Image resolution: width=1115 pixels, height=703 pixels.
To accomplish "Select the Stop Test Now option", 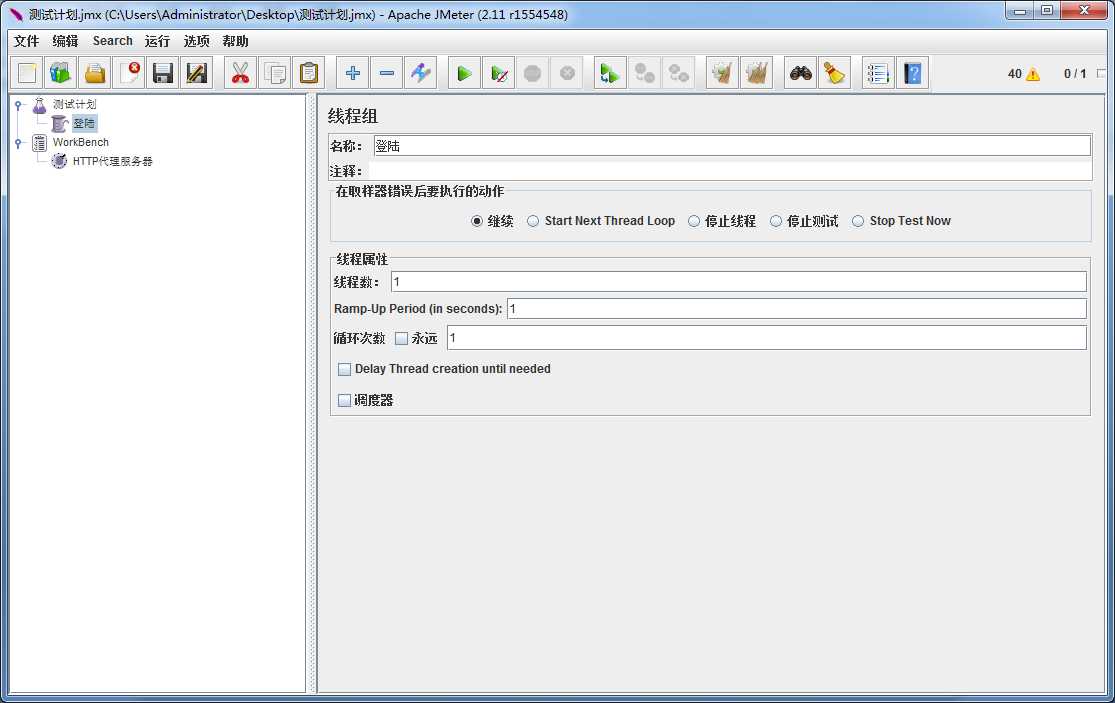I will pyautogui.click(x=858, y=221).
